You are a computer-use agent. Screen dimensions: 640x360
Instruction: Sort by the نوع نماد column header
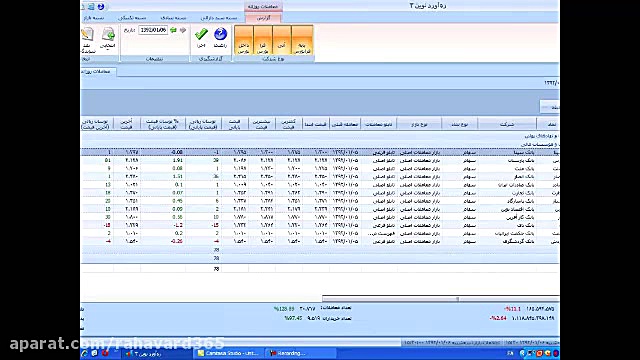click(x=460, y=124)
